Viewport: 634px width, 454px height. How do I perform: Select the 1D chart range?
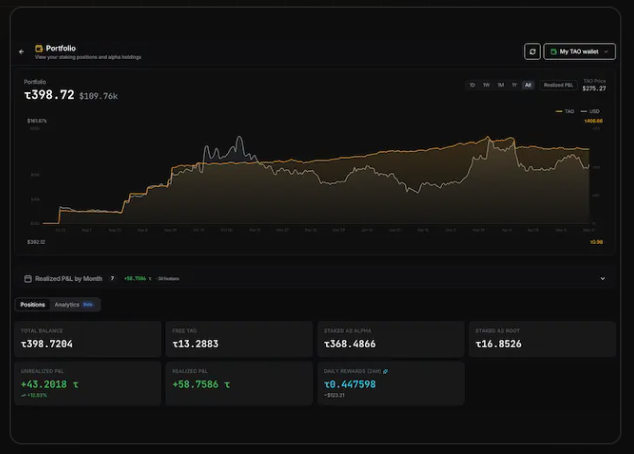472,85
